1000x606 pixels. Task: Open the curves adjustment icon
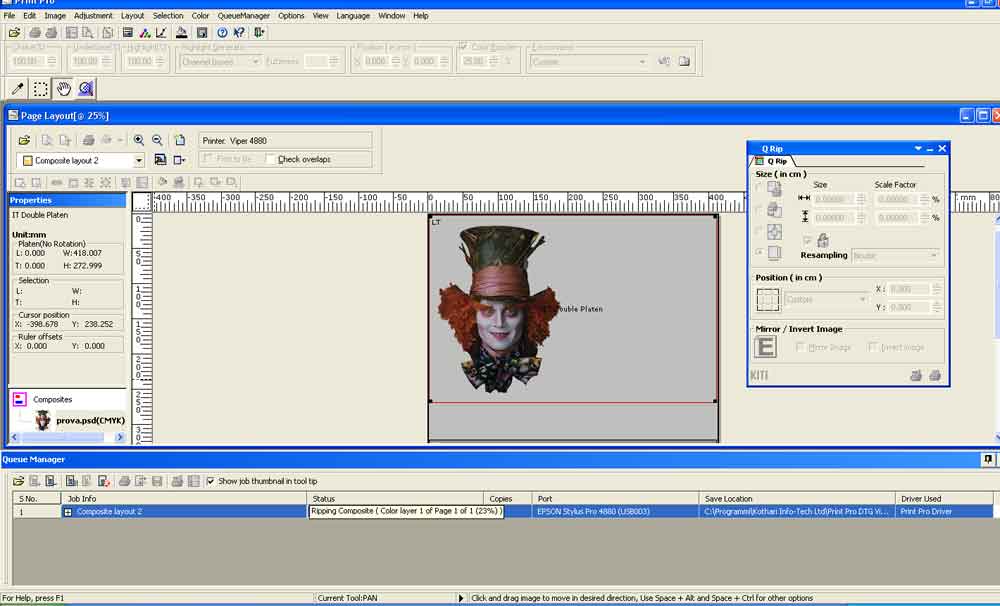161,33
